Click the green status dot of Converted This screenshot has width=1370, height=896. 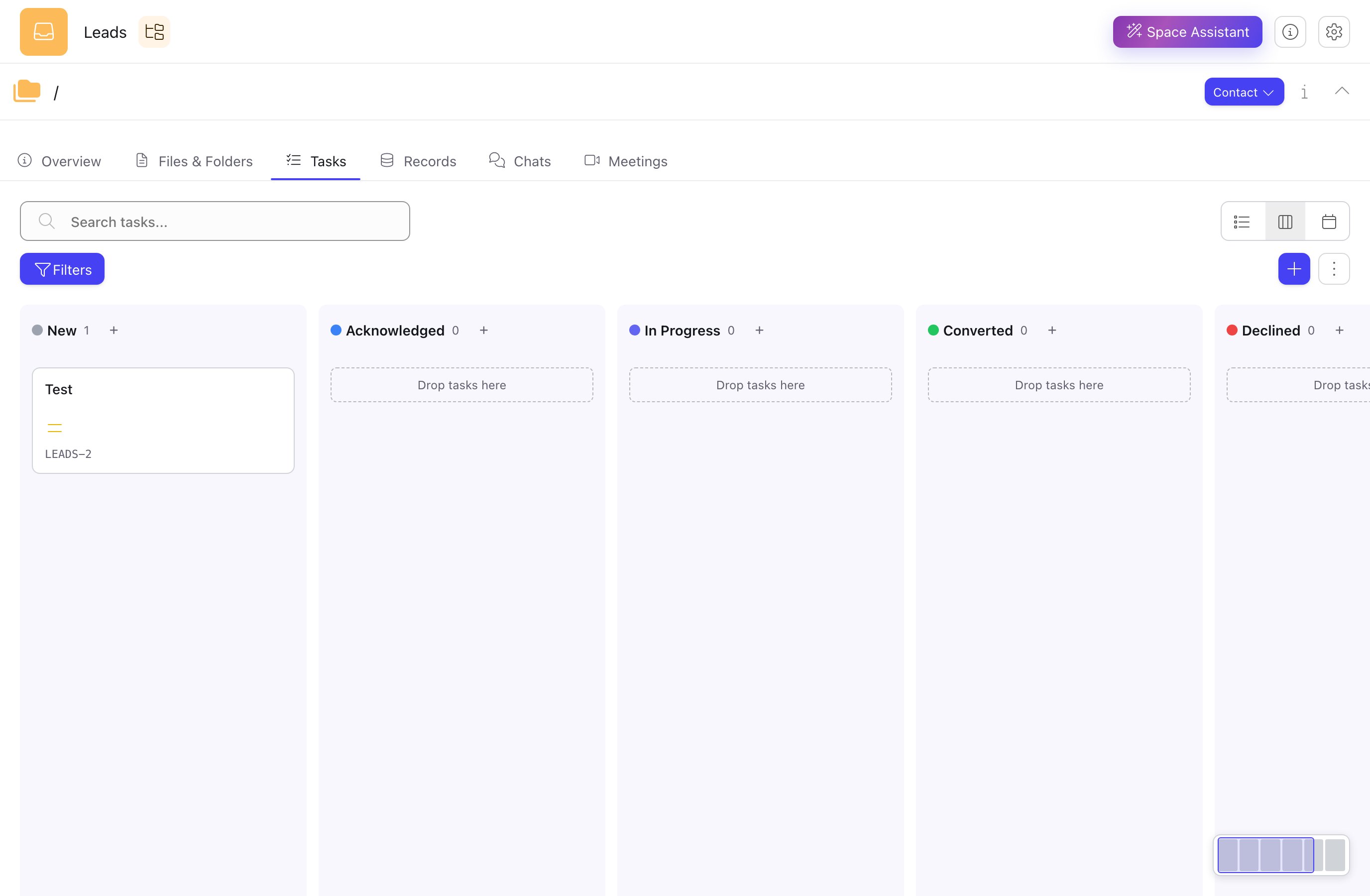coord(934,331)
